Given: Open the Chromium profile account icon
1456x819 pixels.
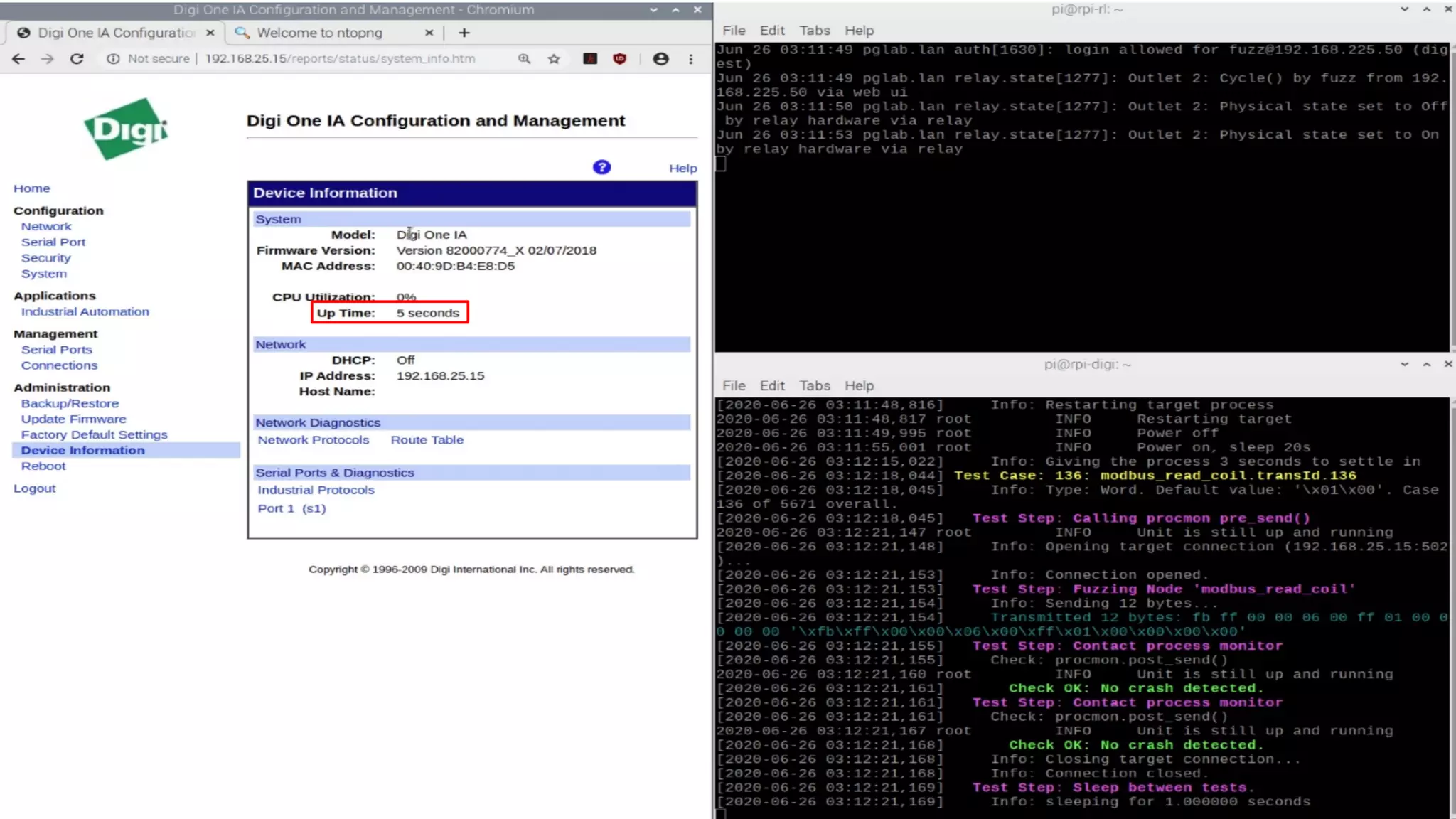Looking at the screenshot, I should (660, 59).
